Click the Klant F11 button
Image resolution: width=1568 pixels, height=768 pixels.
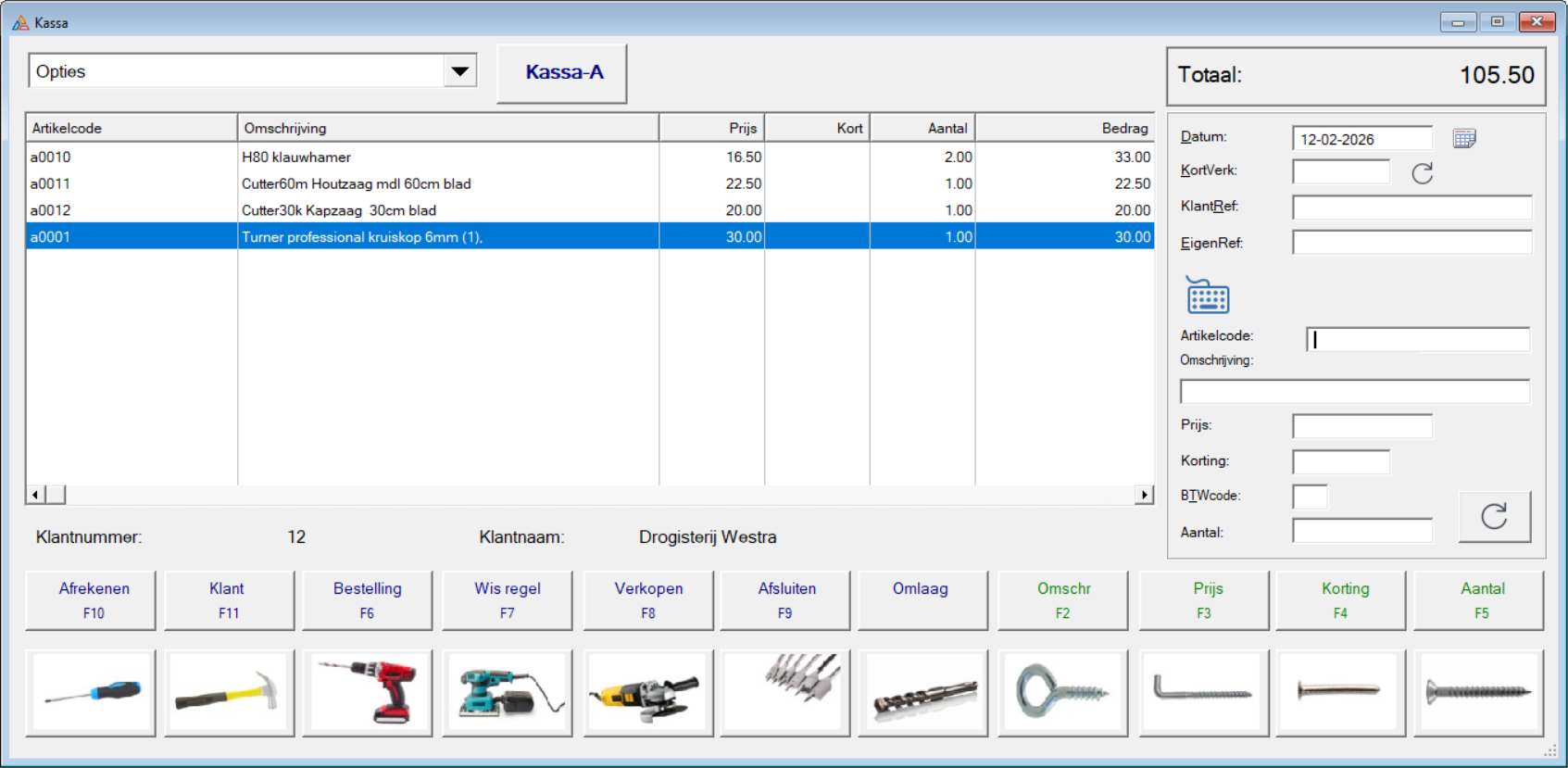tap(229, 599)
